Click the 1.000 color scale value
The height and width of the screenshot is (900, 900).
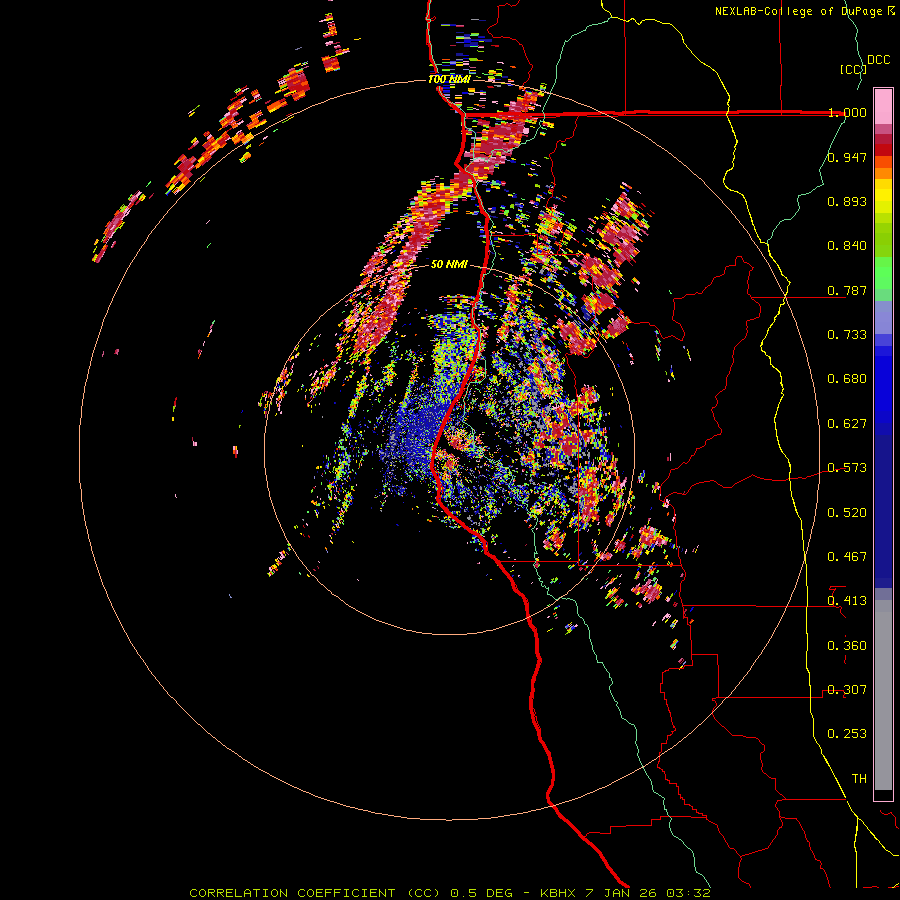(x=847, y=112)
